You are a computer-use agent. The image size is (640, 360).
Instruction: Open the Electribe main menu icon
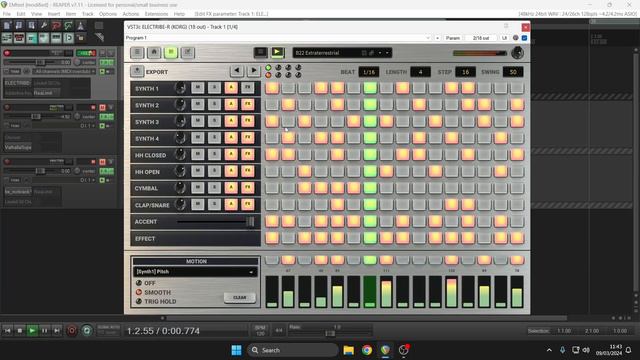(137, 52)
